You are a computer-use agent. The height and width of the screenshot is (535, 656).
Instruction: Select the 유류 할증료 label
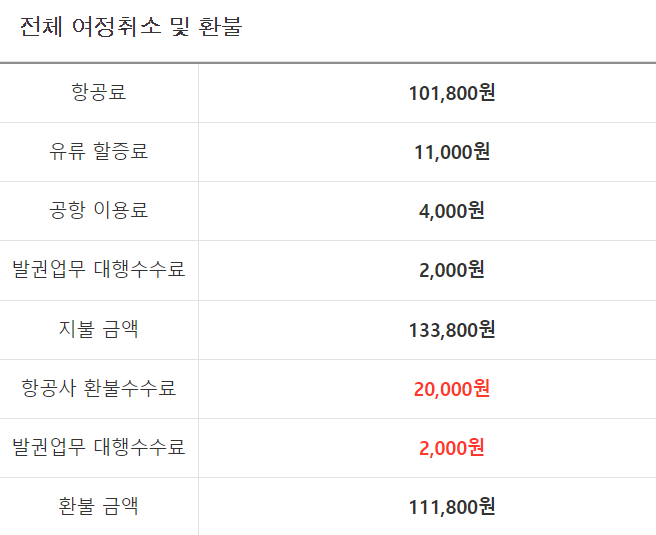(x=99, y=151)
